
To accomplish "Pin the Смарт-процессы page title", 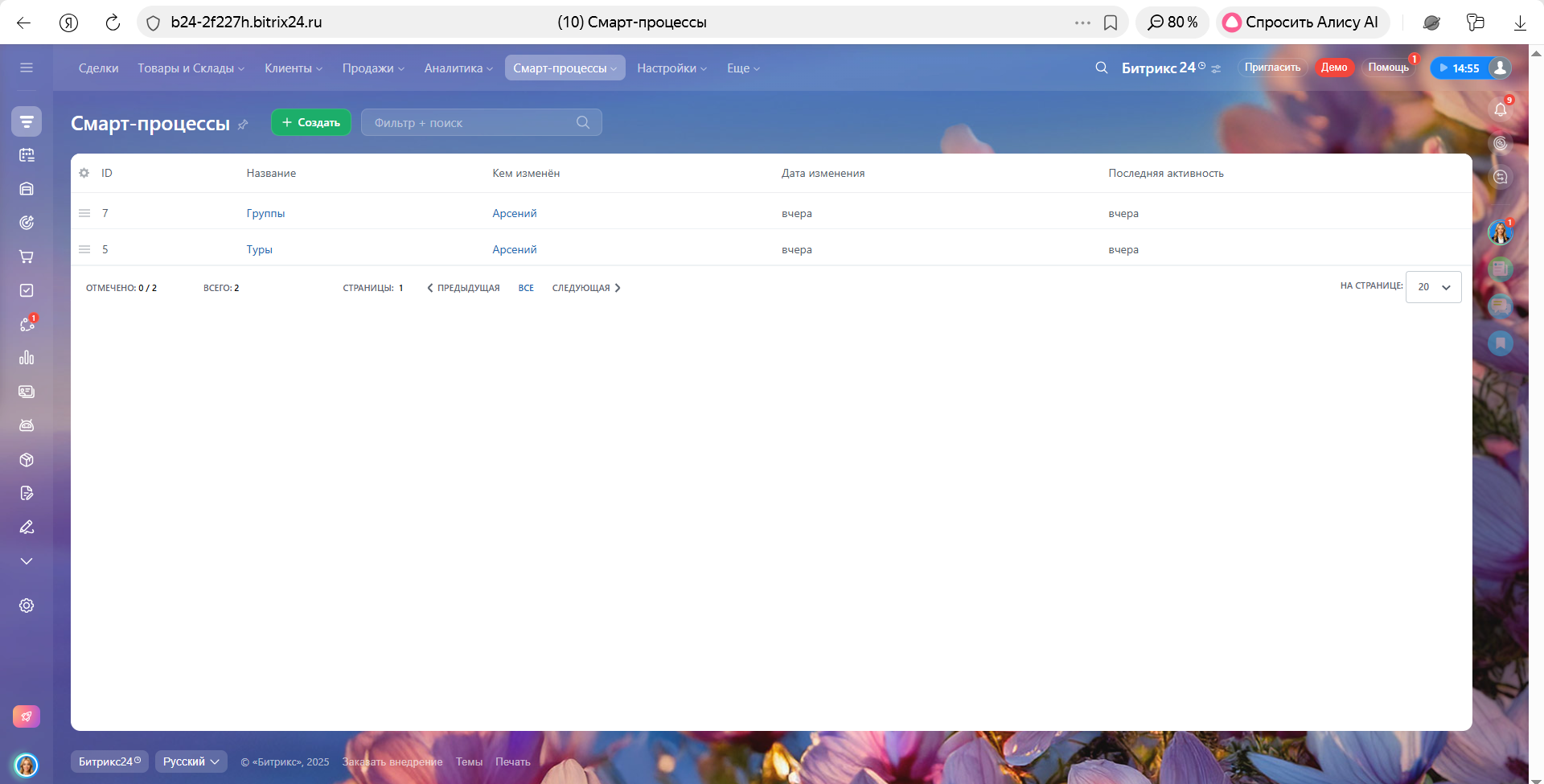I will (x=243, y=125).
